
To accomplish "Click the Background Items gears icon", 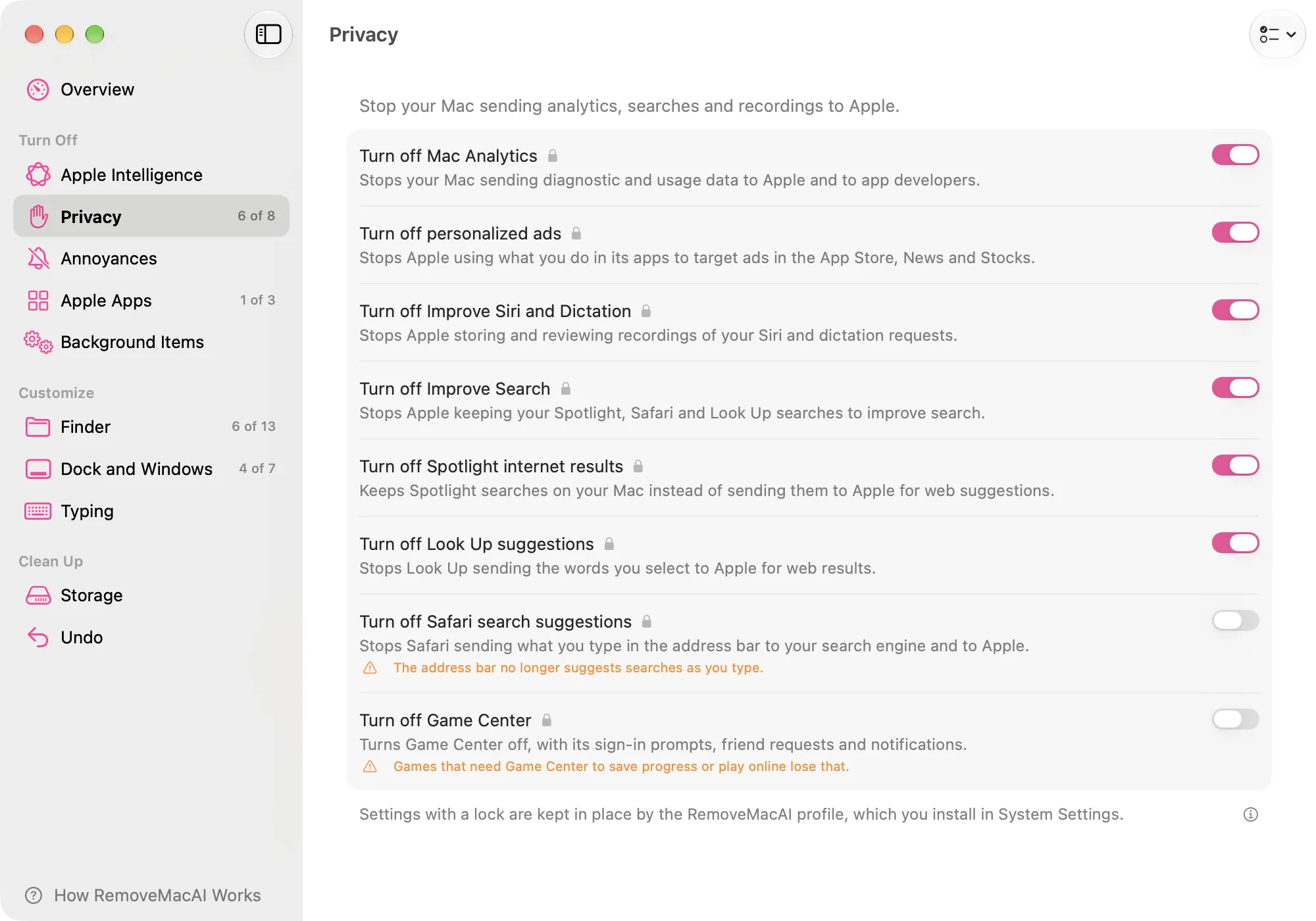I will pos(38,342).
